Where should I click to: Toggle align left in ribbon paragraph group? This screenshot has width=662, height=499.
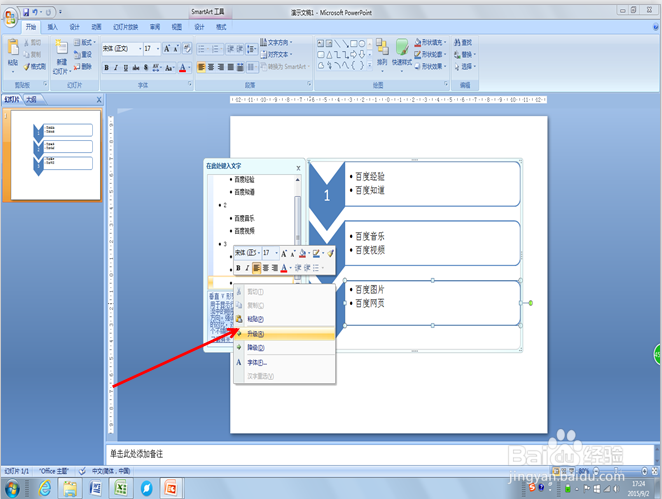click(x=201, y=67)
